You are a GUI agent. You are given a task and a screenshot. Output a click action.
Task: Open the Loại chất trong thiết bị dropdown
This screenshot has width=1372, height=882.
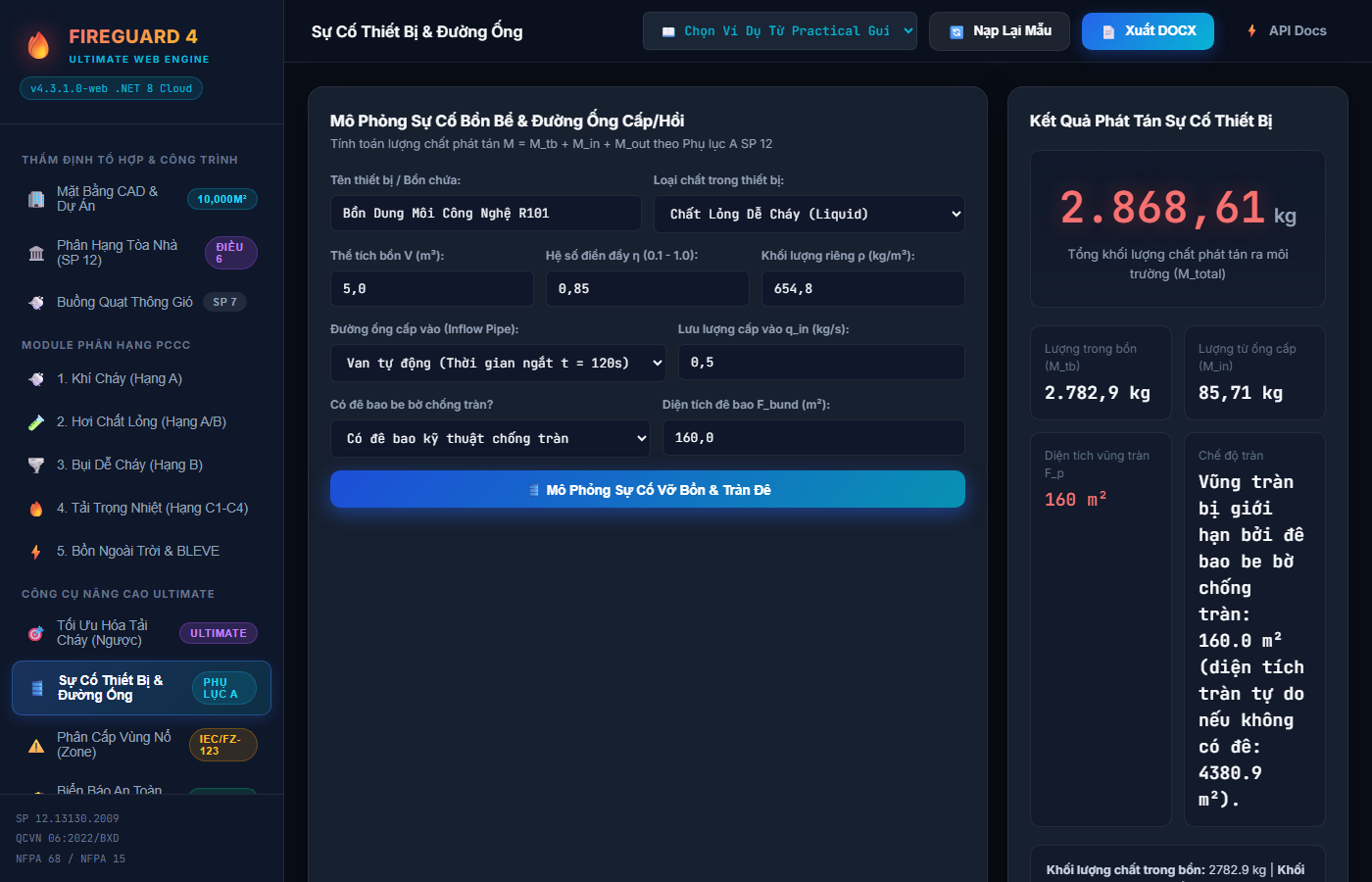pos(809,214)
